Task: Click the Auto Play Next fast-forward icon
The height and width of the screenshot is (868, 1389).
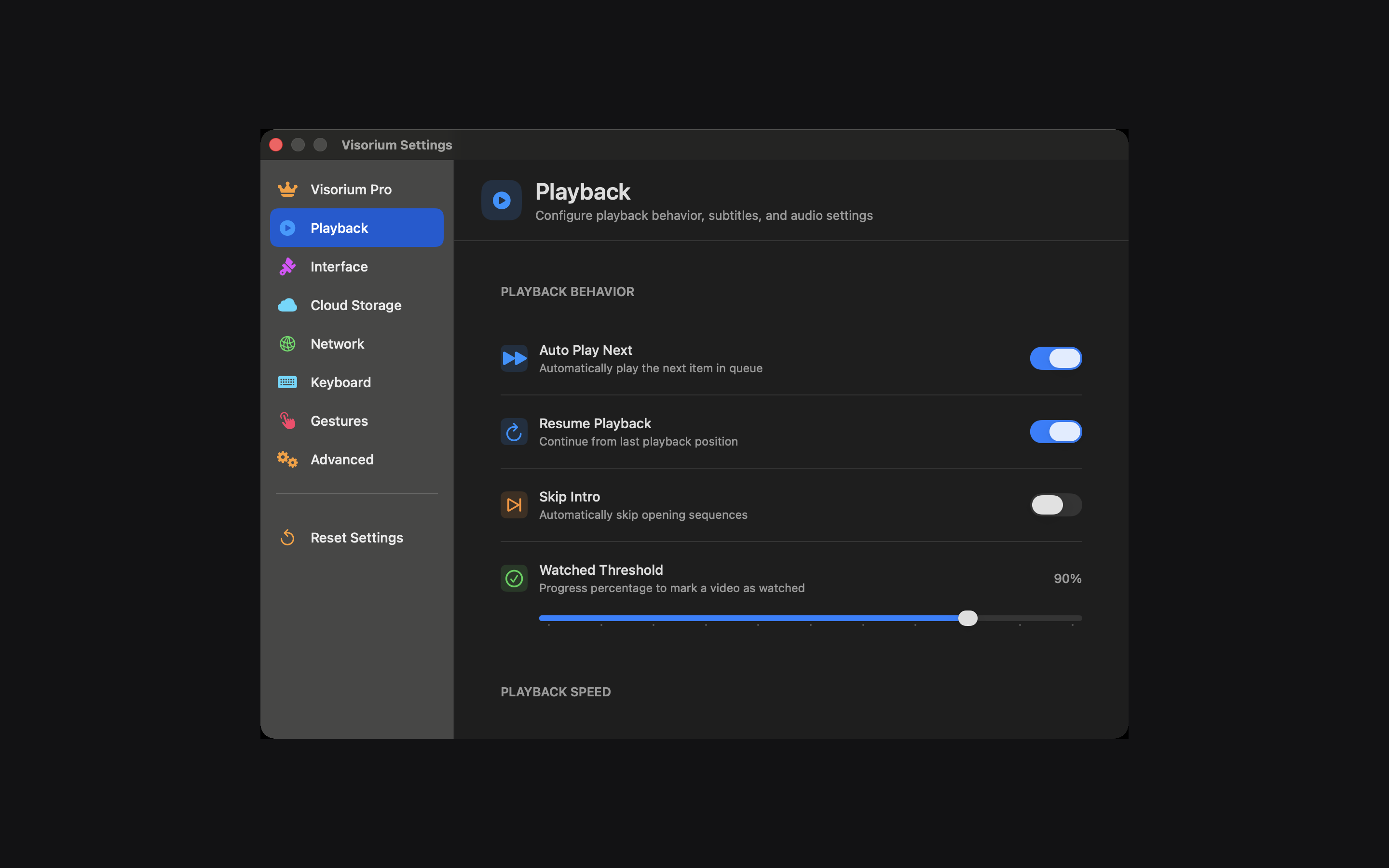Action: tap(514, 359)
